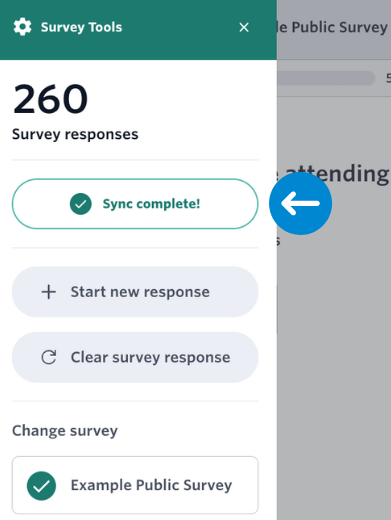Click the plus icon for new response

pyautogui.click(x=49, y=292)
